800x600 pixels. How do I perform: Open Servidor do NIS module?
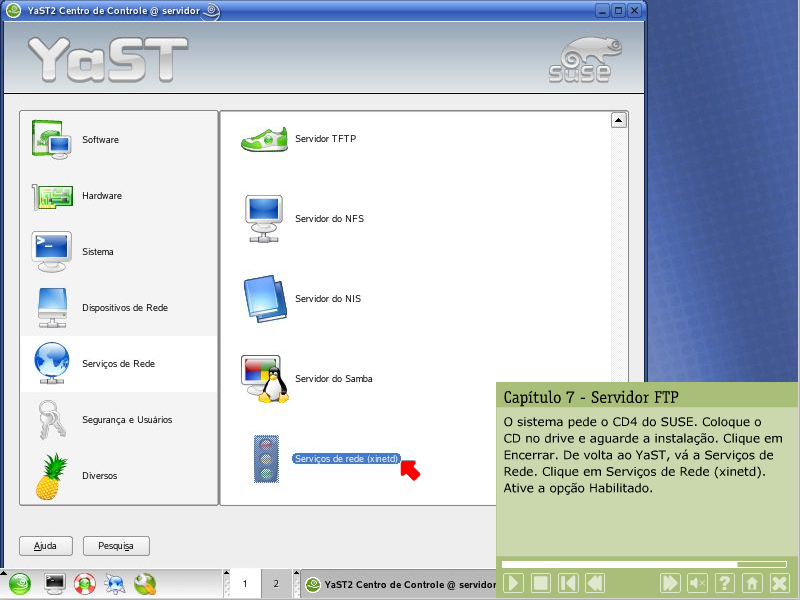point(327,299)
